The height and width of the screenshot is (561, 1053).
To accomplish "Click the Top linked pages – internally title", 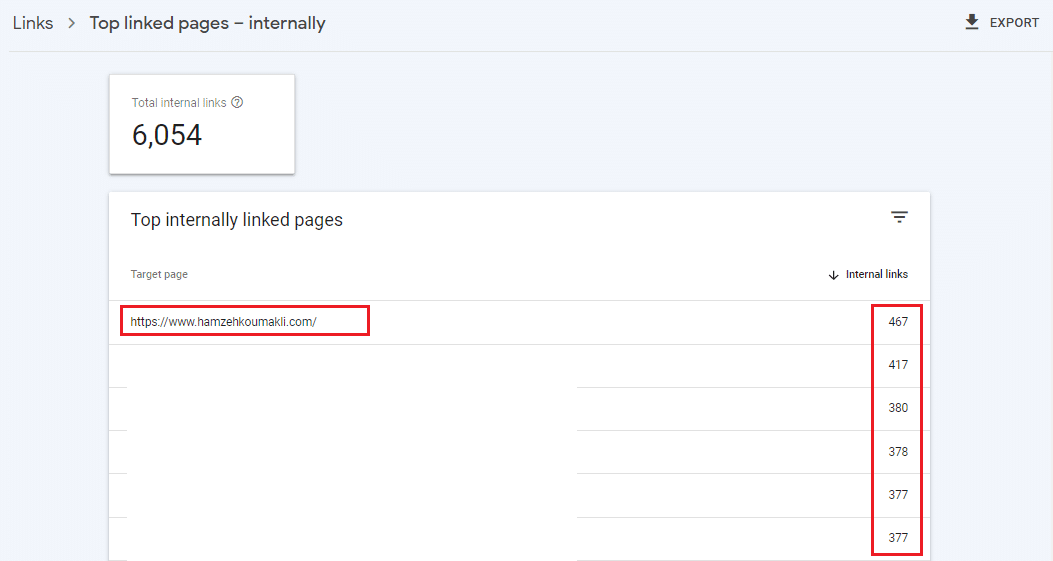I will 207,23.
